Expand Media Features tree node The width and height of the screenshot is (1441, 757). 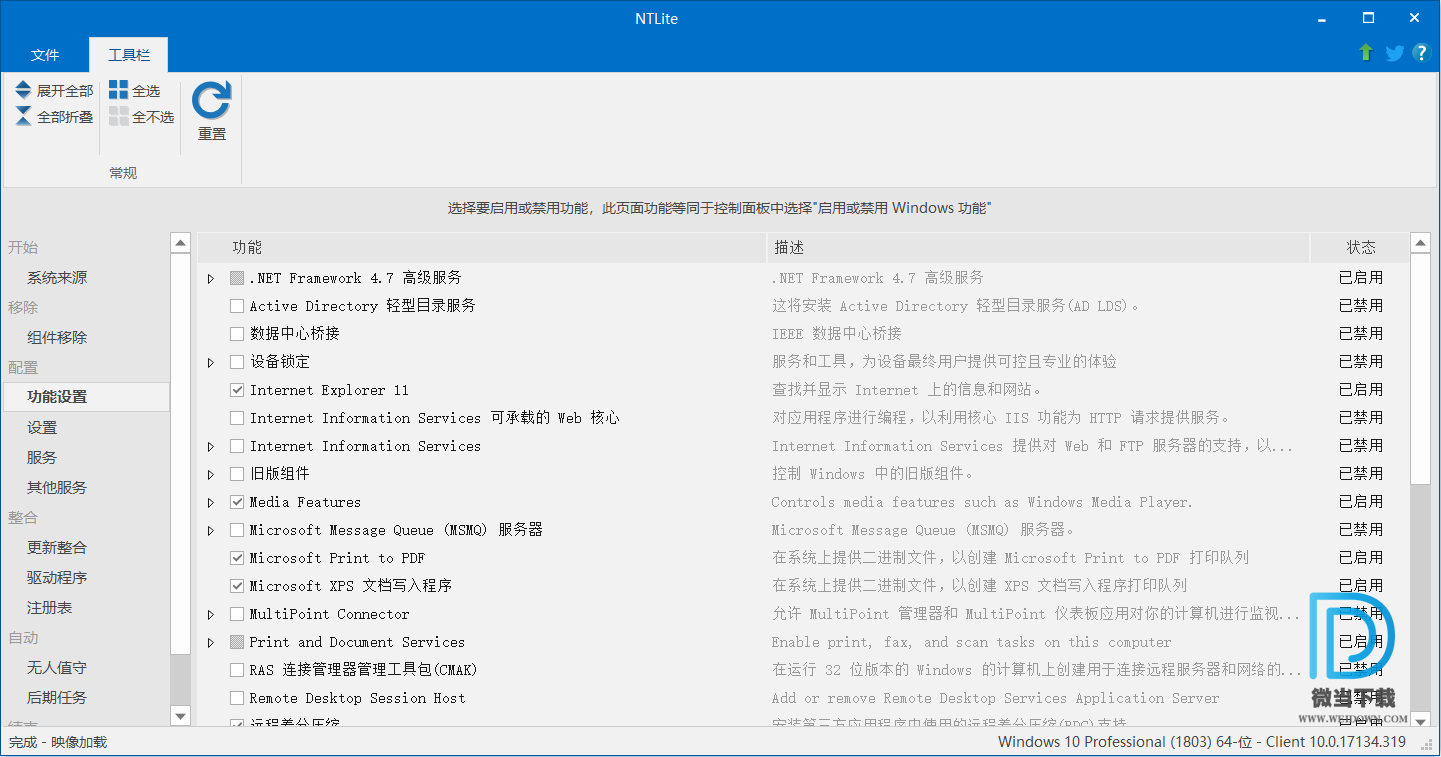pyautogui.click(x=211, y=502)
